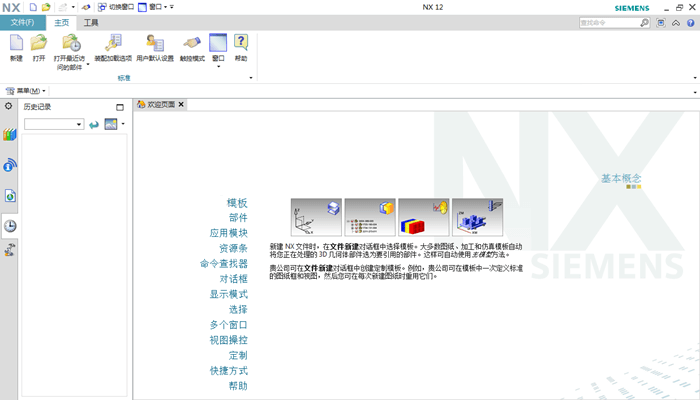Open the Shortcuts welcome link

(x=229, y=371)
